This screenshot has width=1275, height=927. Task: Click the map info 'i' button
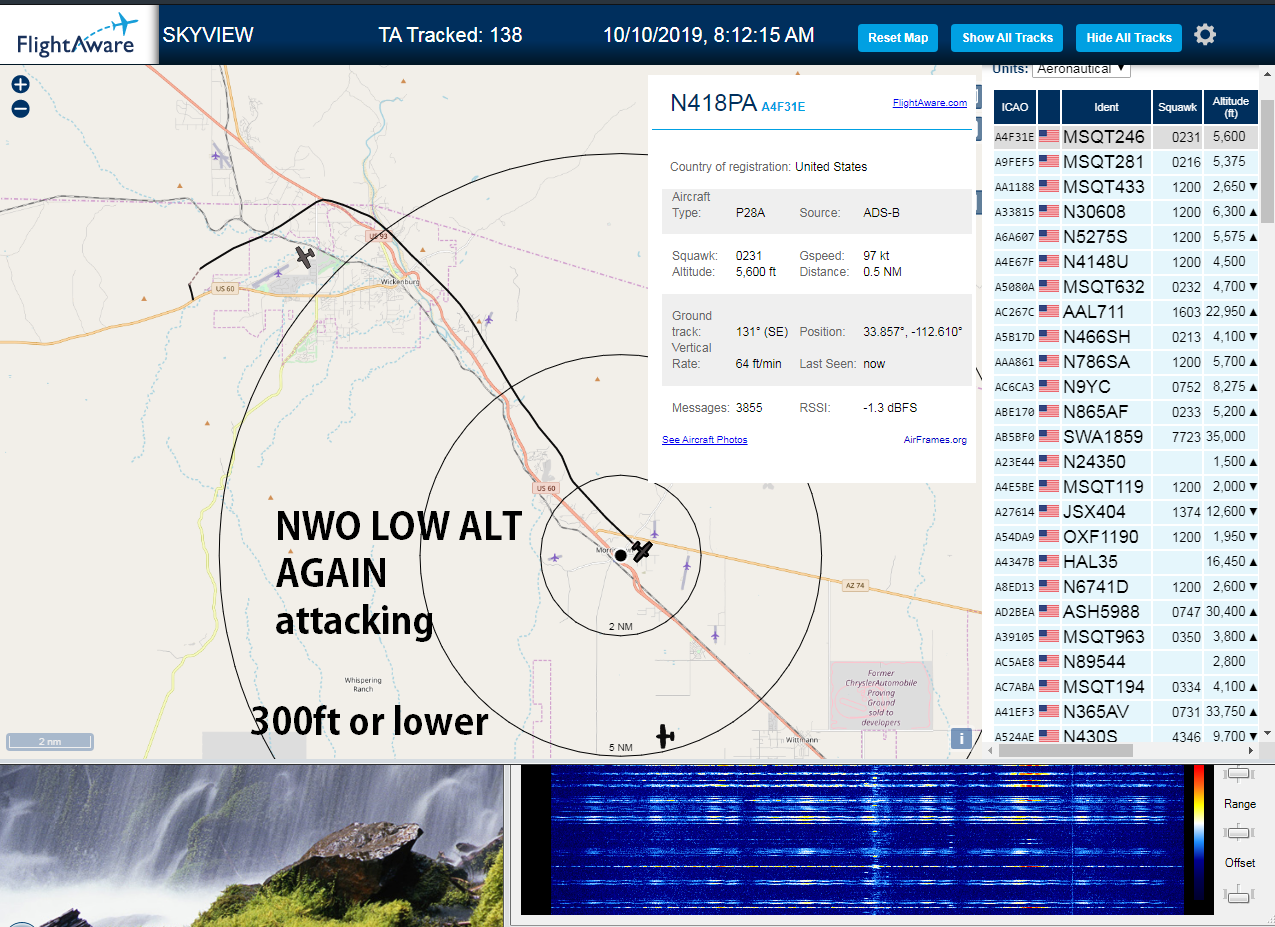point(960,738)
